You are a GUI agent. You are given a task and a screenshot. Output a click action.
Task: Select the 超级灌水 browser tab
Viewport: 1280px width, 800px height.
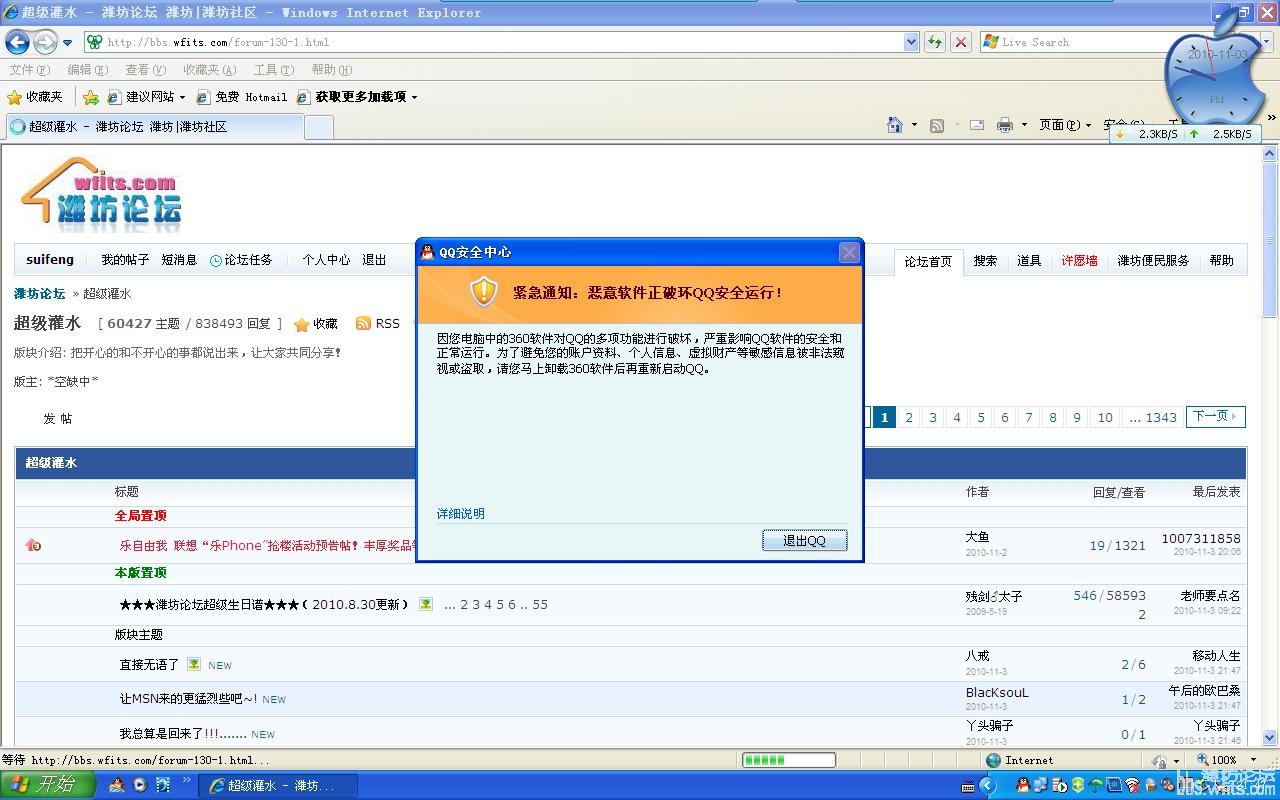155,127
